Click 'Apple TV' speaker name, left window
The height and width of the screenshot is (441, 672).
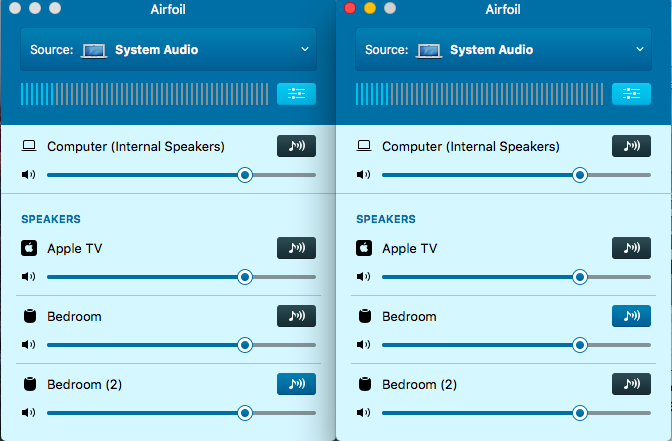[75, 249]
